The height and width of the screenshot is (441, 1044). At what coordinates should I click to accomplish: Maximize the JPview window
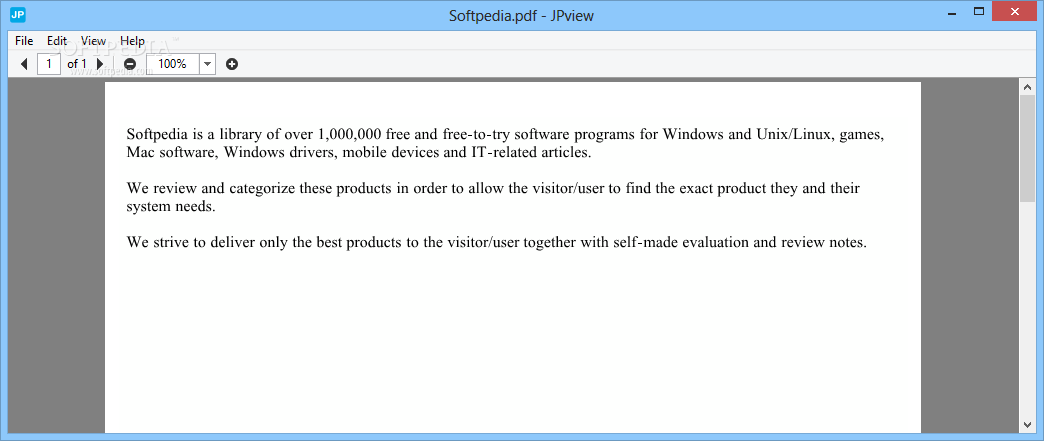click(979, 11)
